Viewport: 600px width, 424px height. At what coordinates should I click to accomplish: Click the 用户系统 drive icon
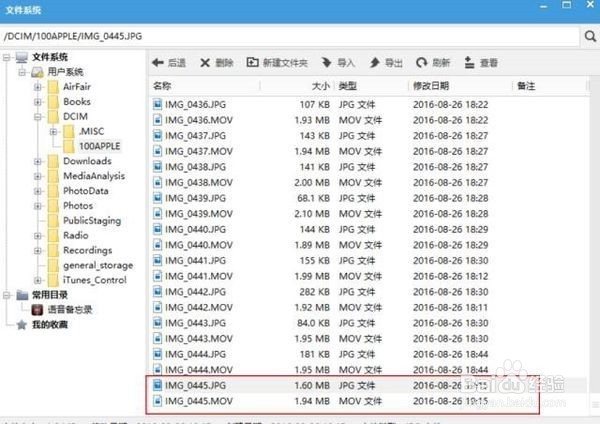[38, 72]
